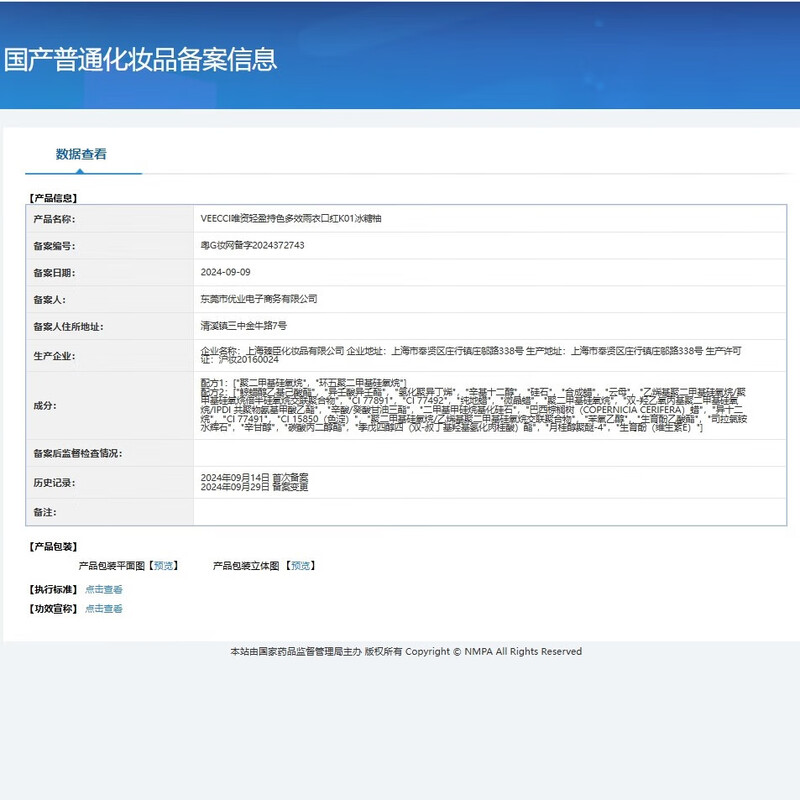Click the 2024年09月29日 备案变更 history entry
This screenshot has width=800, height=800.
pyautogui.click(x=254, y=487)
